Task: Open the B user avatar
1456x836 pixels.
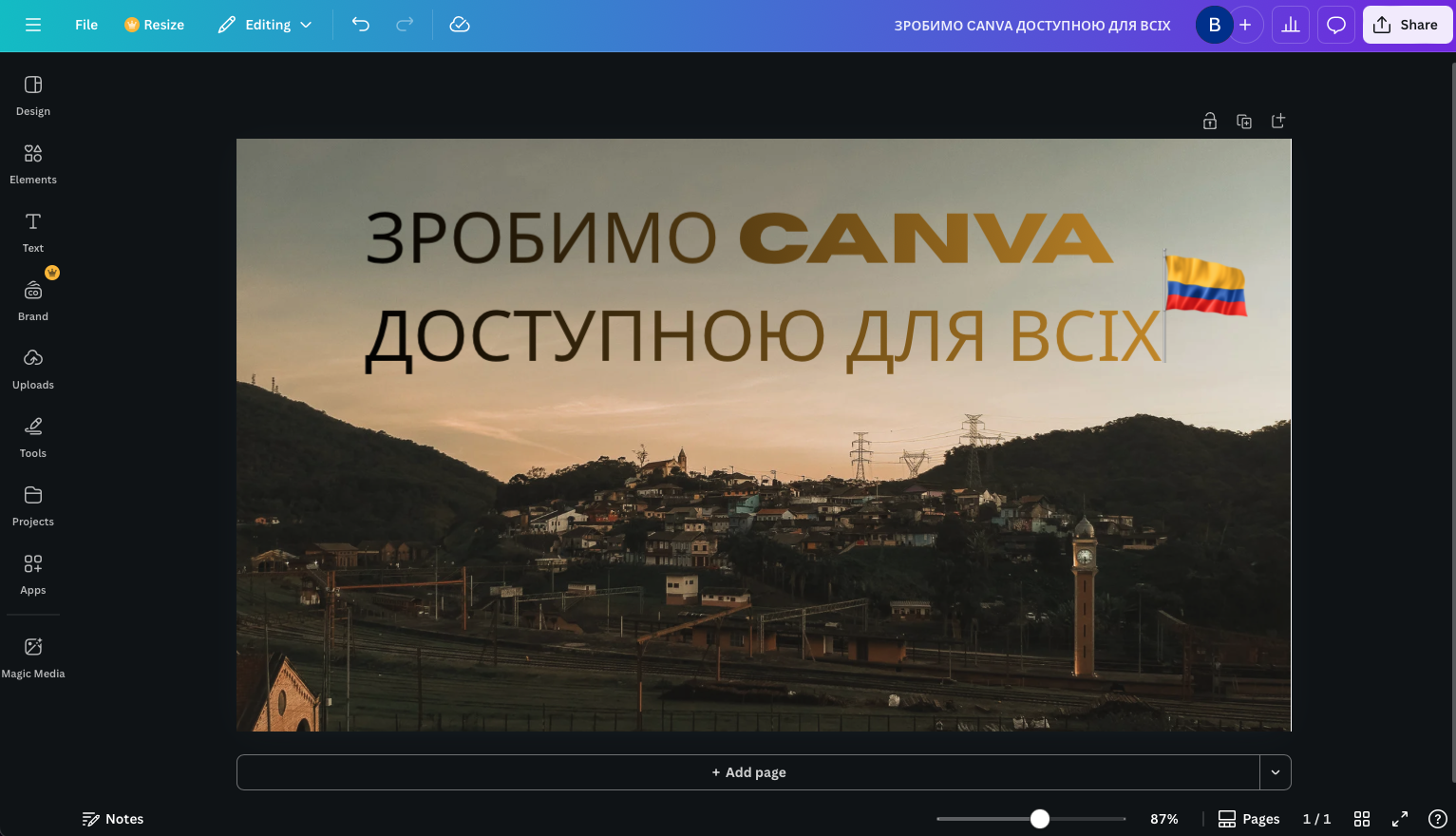Action: click(1214, 25)
